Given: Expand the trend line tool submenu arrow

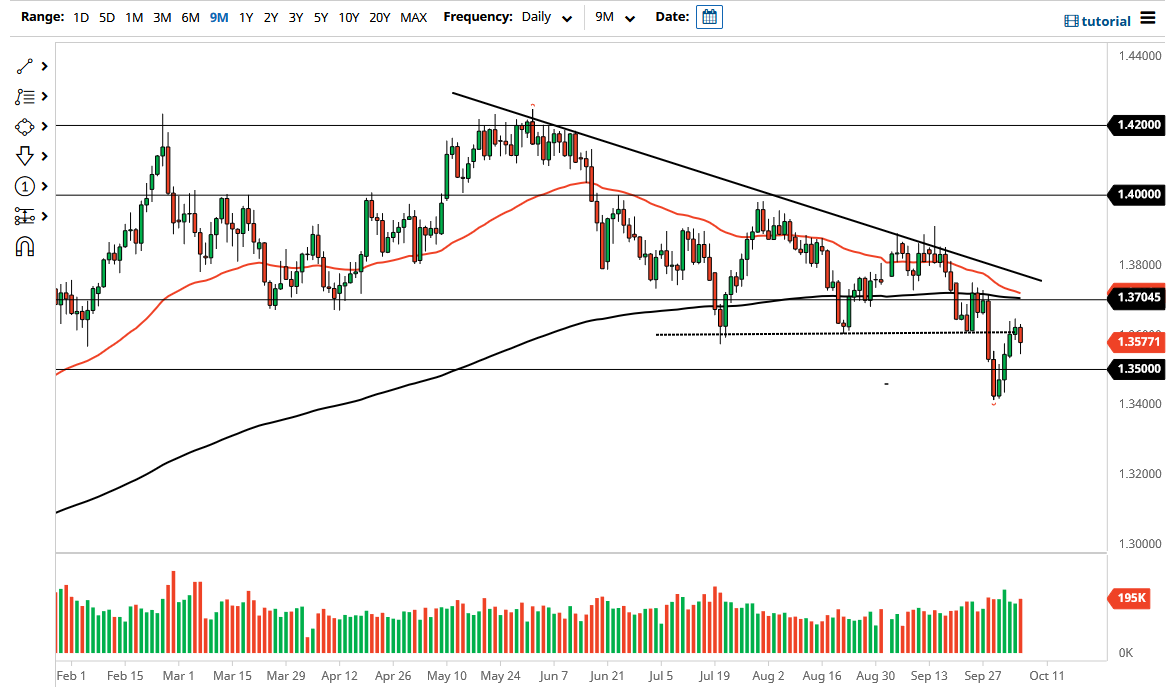Looking at the screenshot, I should 45,66.
